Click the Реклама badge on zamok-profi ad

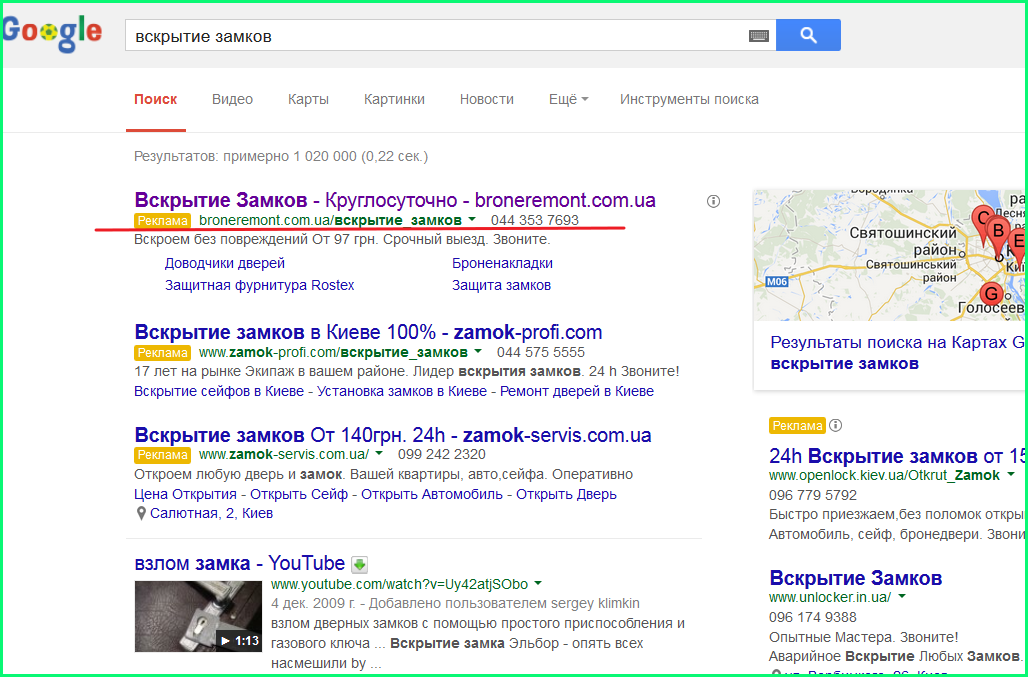[x=163, y=353]
